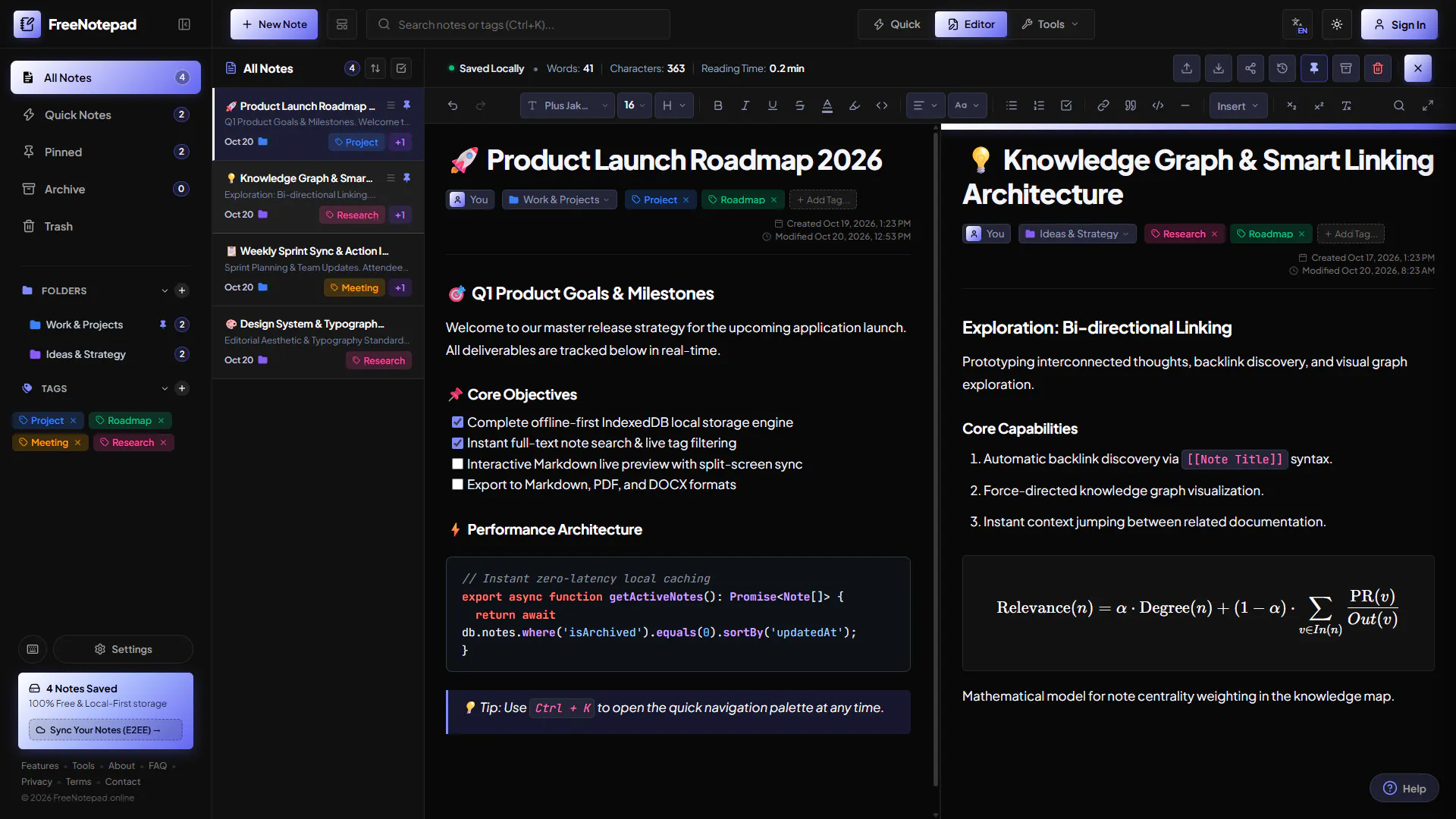Open the font size 16 dropdown
This screenshot has height=819, width=1456.
(635, 106)
